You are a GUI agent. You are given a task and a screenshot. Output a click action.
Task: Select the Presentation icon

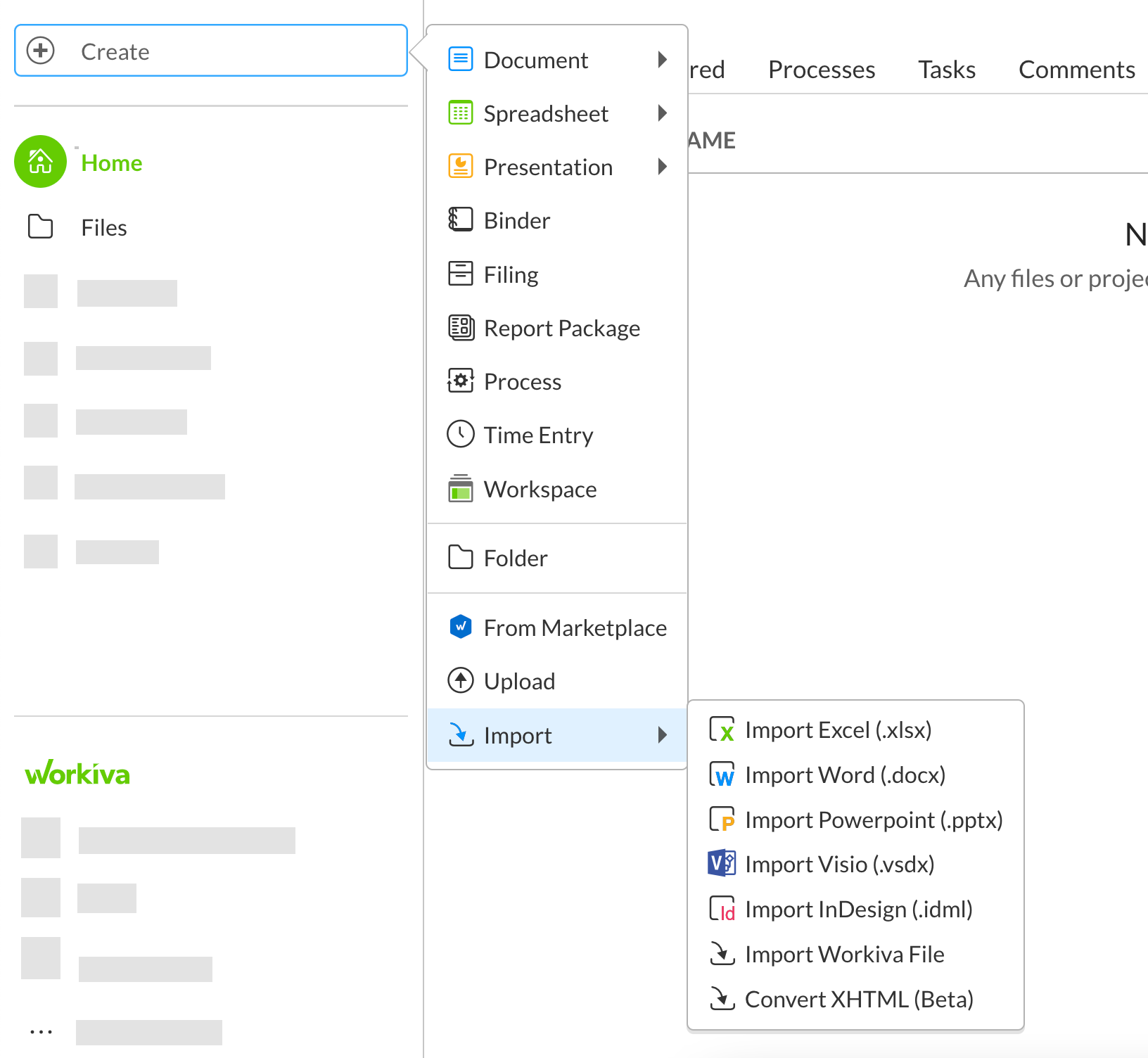461,167
